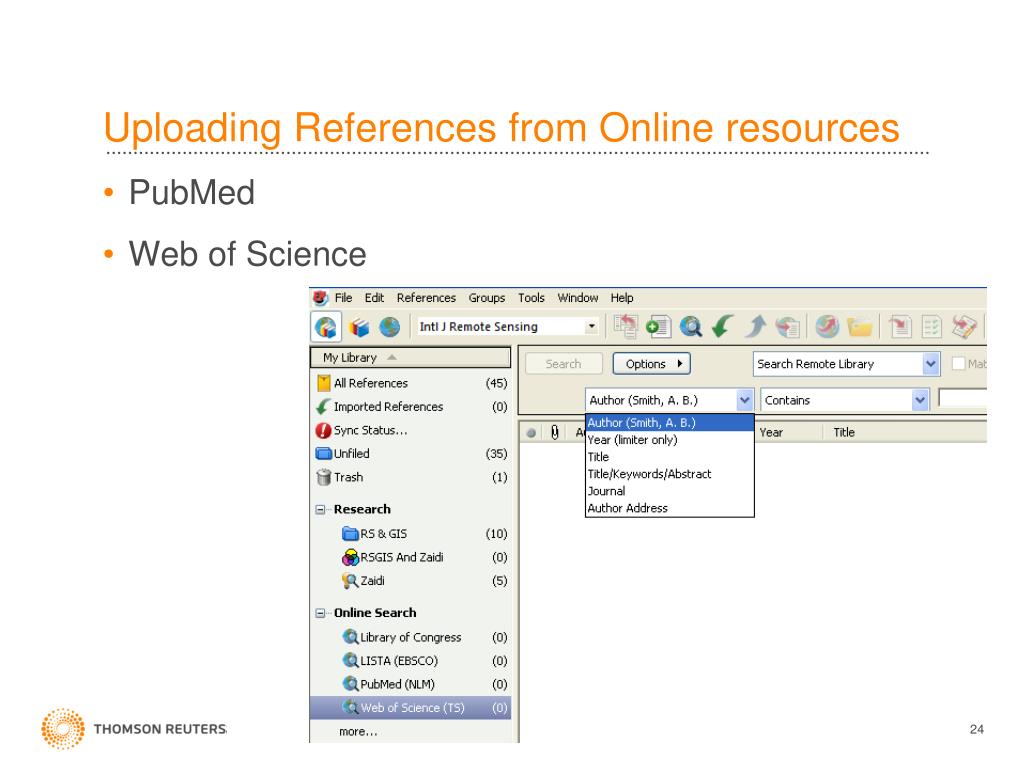Click the RSGIS And Zaidi combined group icon
This screenshot has width=1024, height=768.
[351, 557]
